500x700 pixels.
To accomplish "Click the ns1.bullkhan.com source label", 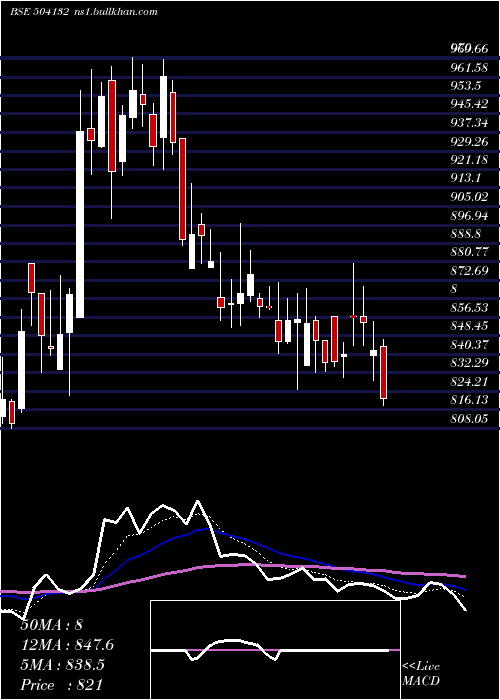I will click(114, 11).
